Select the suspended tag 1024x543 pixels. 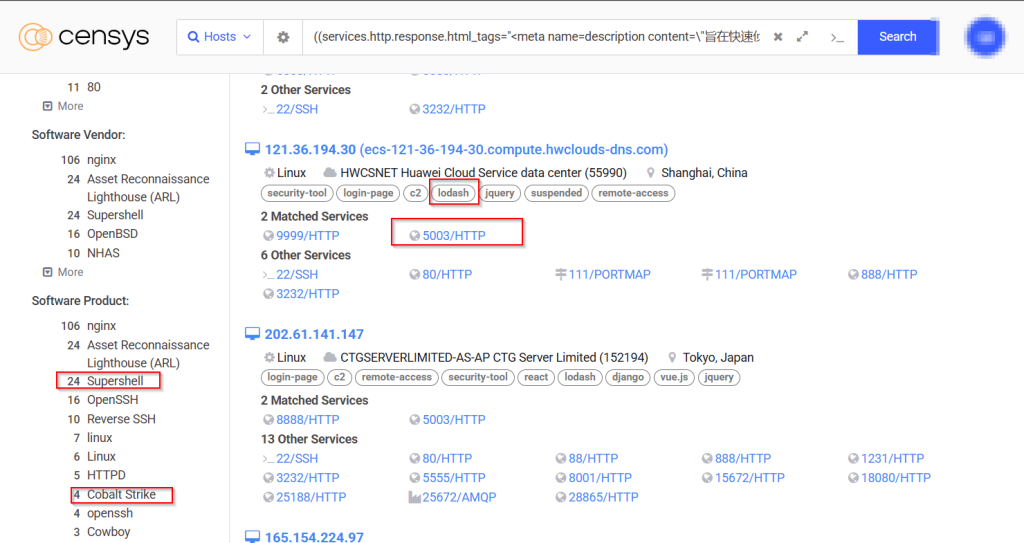[x=556, y=193]
